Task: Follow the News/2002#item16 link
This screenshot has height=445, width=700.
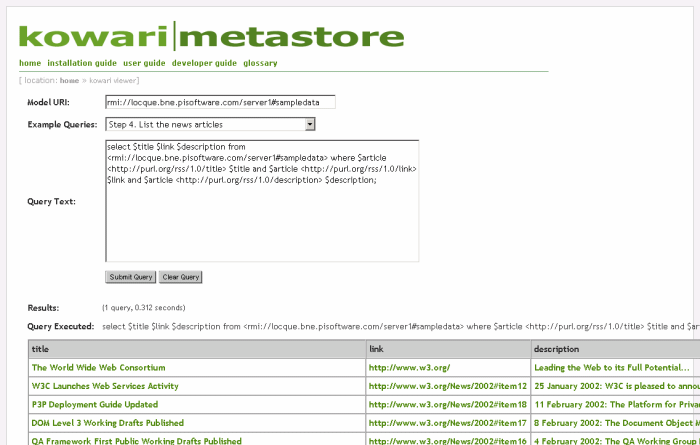Action: click(448, 441)
